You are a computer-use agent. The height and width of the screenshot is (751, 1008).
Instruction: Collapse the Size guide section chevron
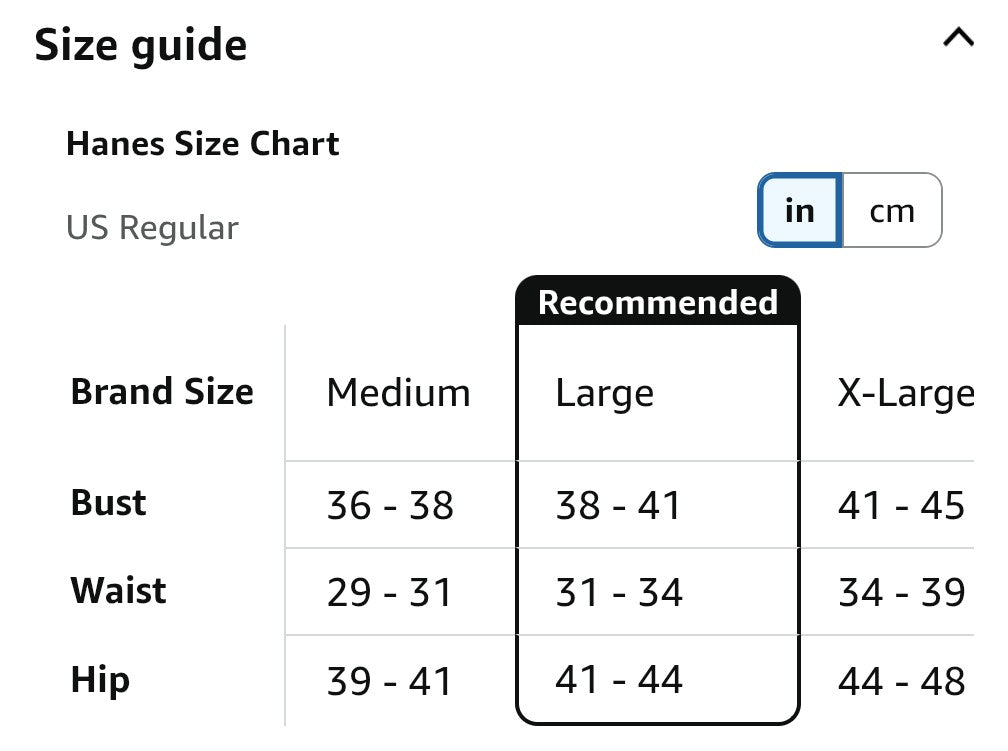(x=958, y=37)
